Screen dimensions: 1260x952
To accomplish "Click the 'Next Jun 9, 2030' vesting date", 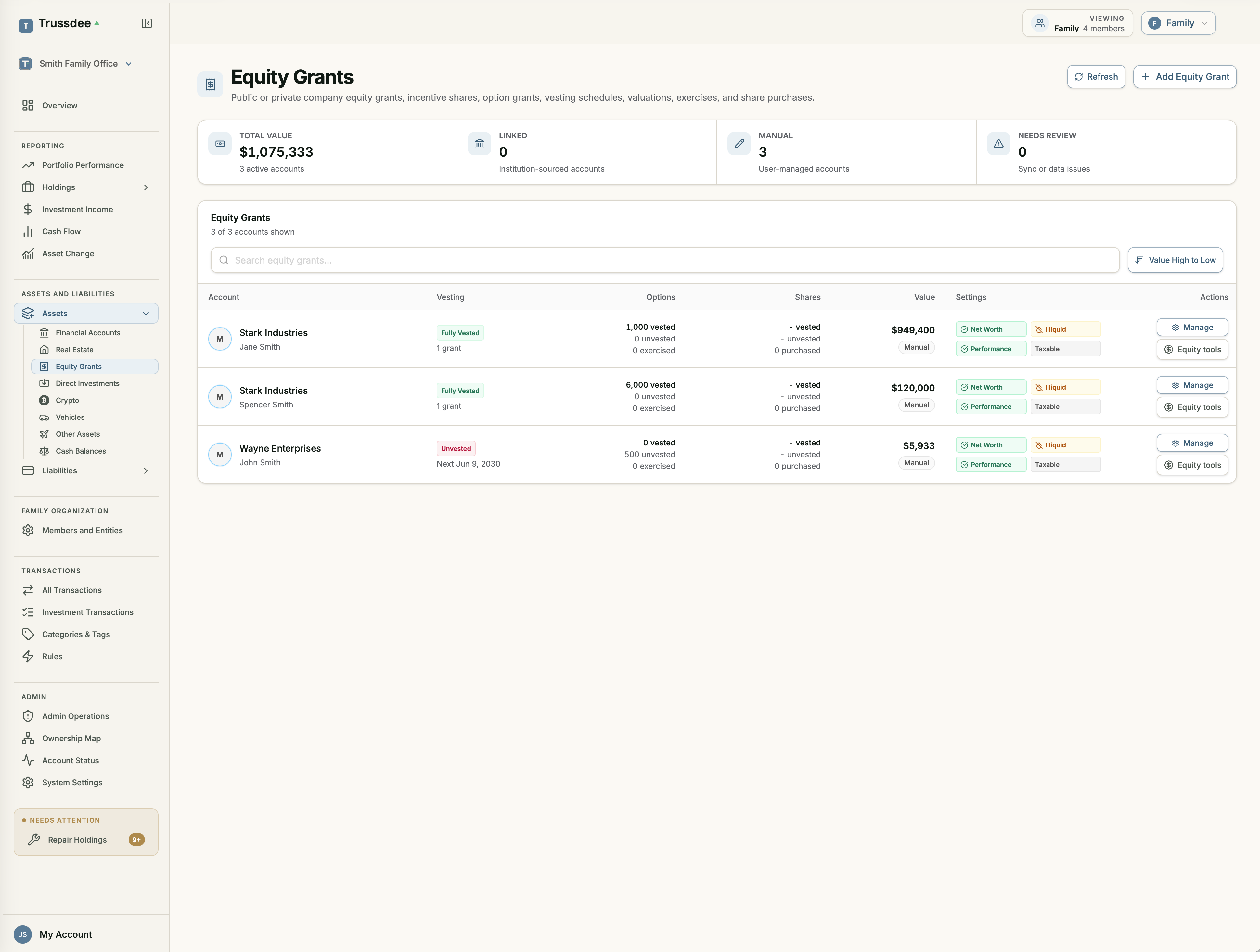I will (x=468, y=464).
